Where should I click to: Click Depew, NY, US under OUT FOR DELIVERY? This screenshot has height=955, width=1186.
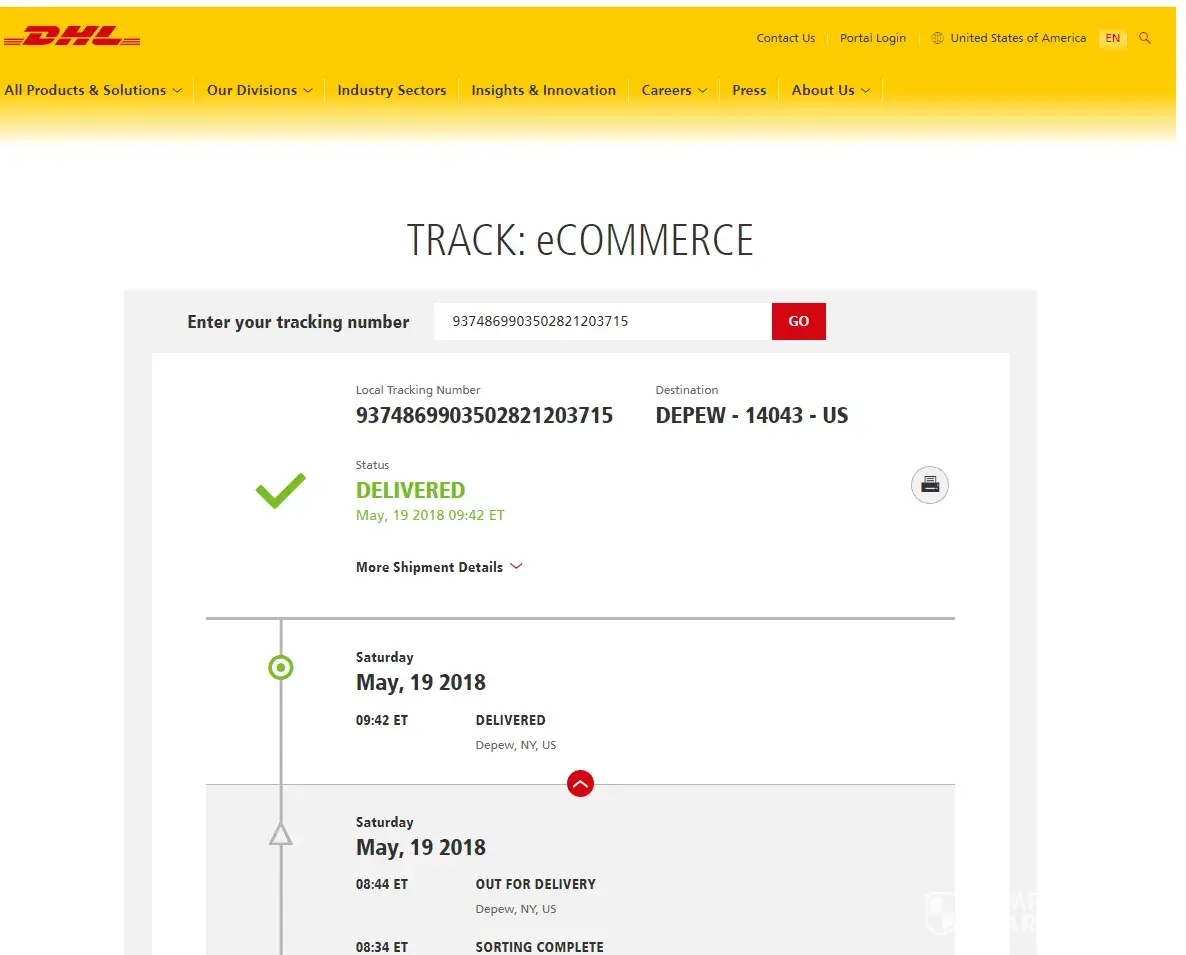pos(515,909)
